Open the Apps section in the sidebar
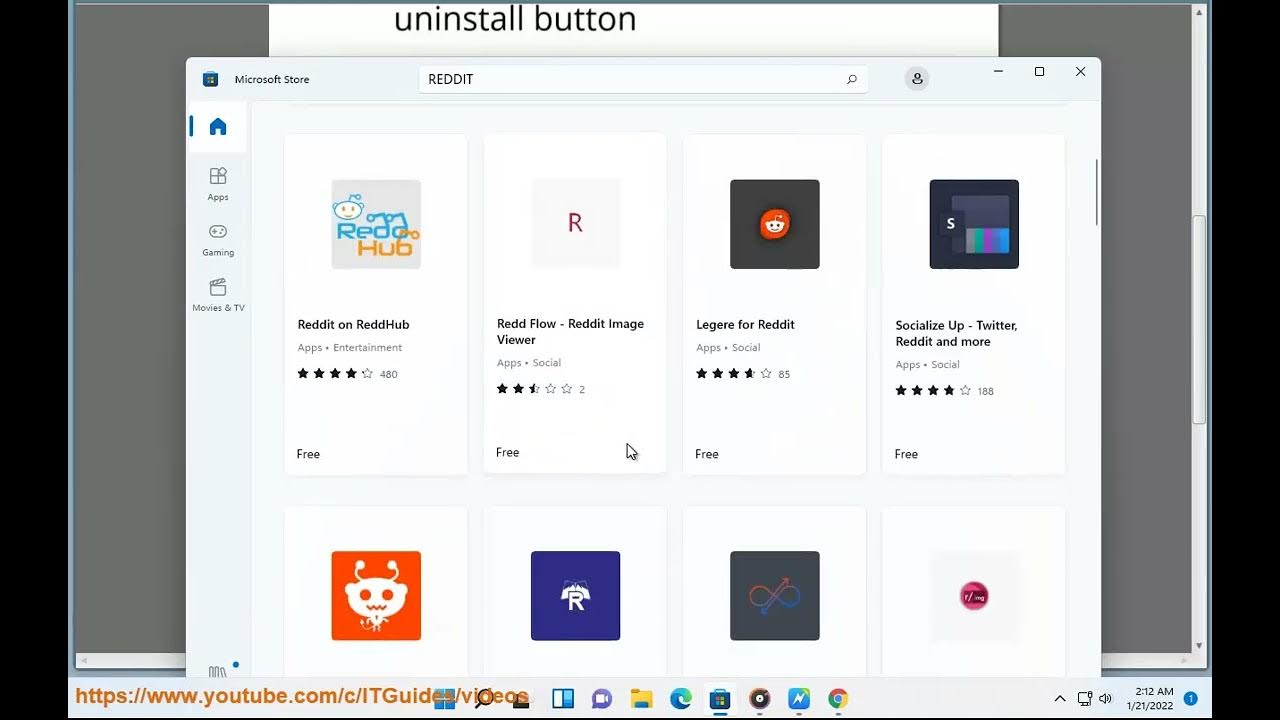The image size is (1280, 720). (x=218, y=184)
